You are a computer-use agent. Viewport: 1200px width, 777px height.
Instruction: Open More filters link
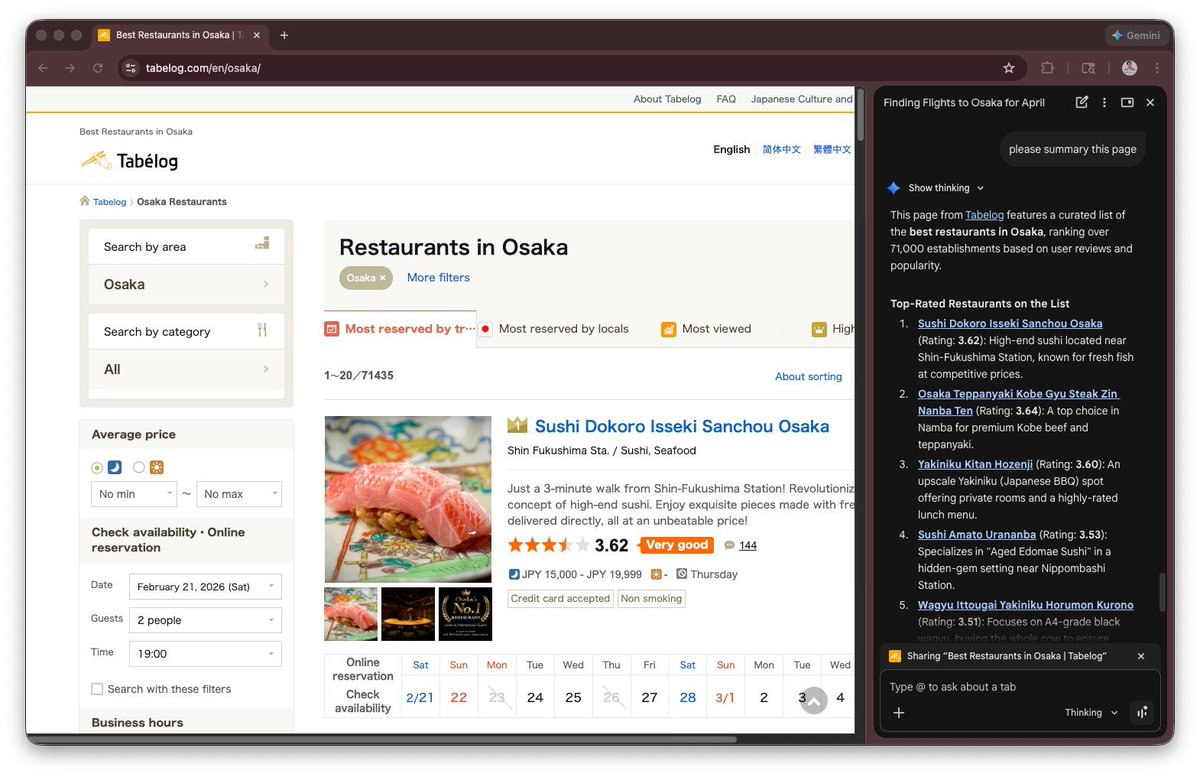point(438,277)
